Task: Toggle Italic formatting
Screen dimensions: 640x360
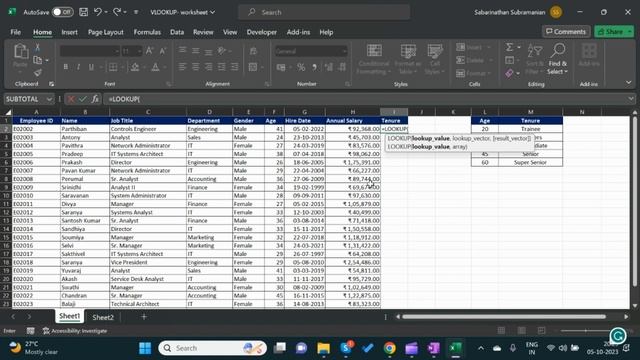Action: click(x=78, y=67)
